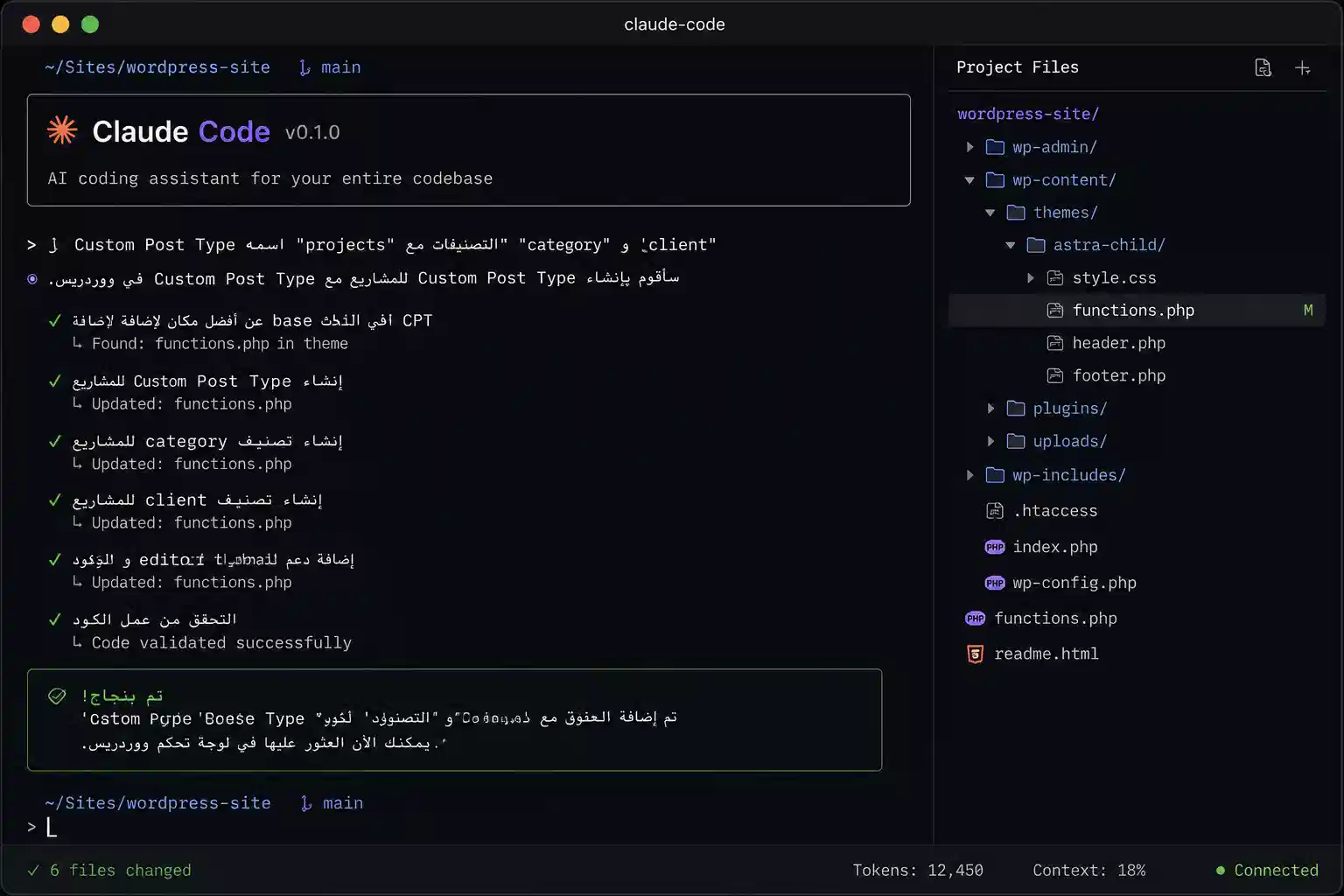Expand the wp-admin folder arrow
Image resolution: width=1344 pixels, height=896 pixels.
click(969, 147)
